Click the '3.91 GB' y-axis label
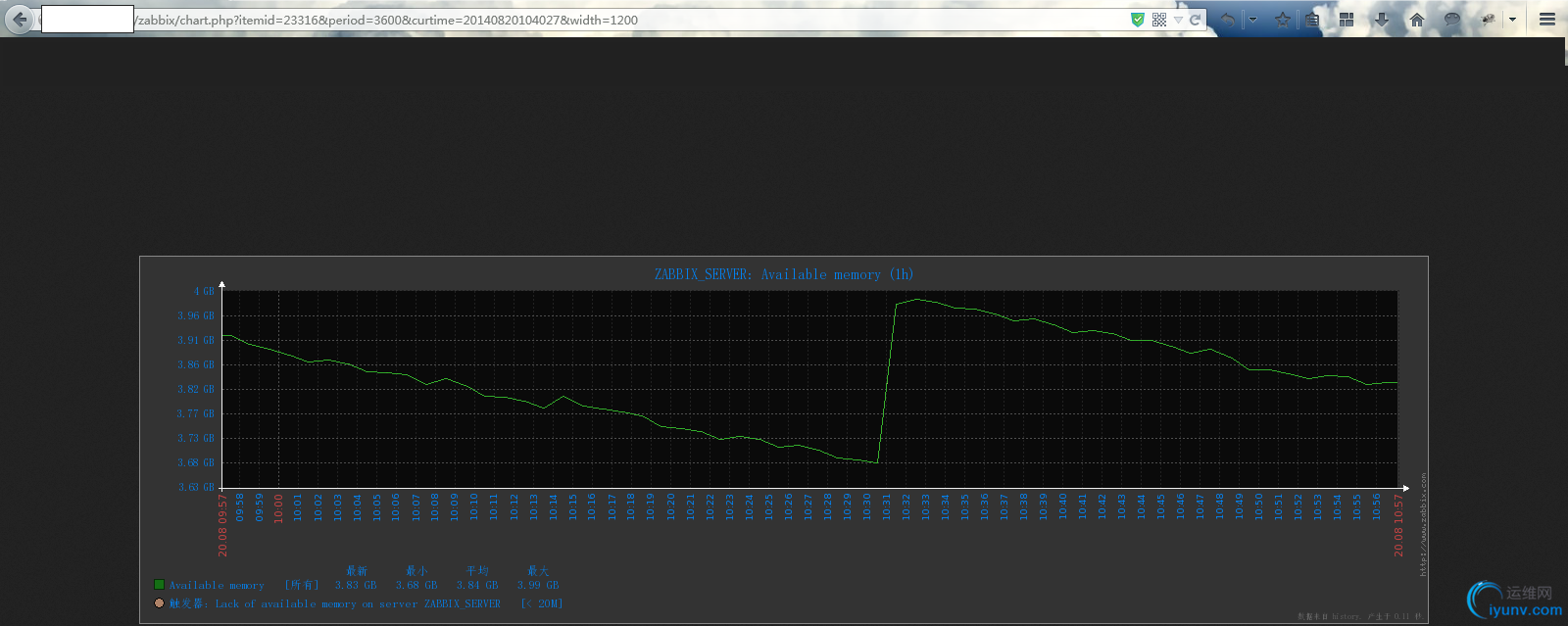Viewport: 1568px width, 626px height. click(x=196, y=340)
